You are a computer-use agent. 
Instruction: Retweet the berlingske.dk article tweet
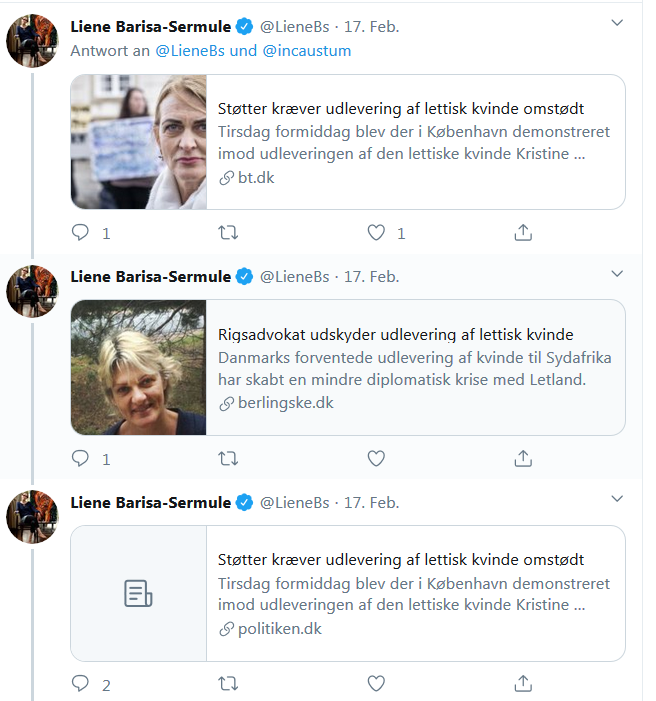pyautogui.click(x=228, y=458)
